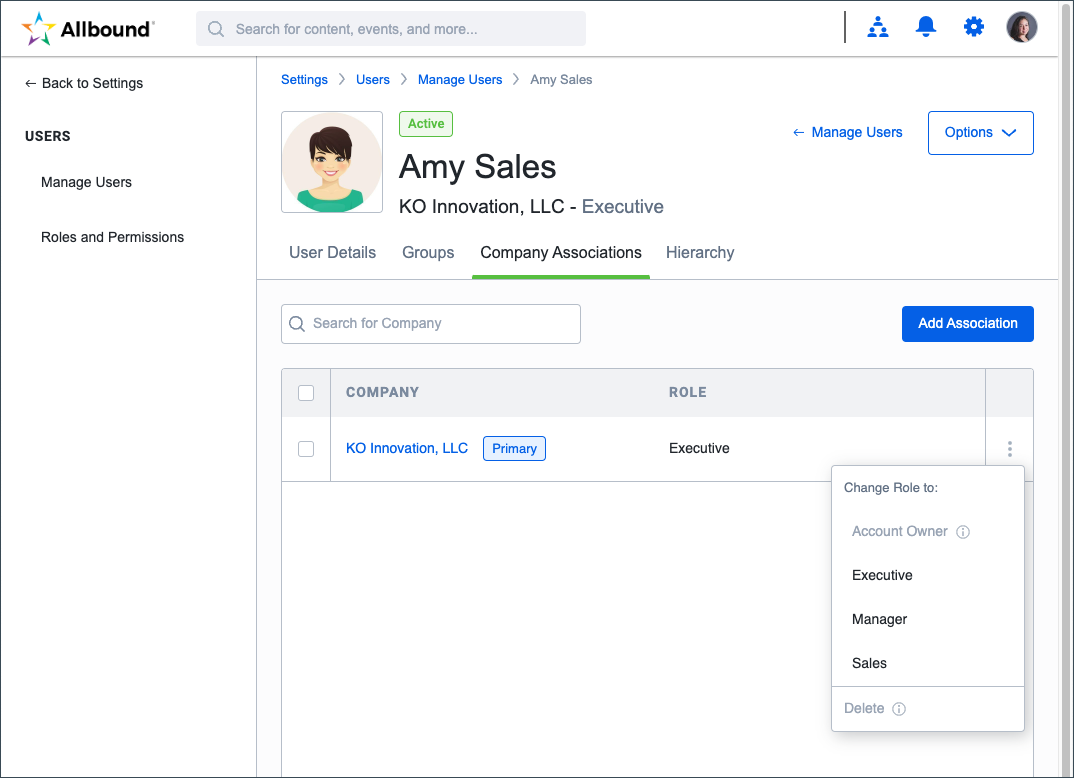The image size is (1074, 778).
Task: Click the Settings breadcrumb
Action: click(x=304, y=79)
